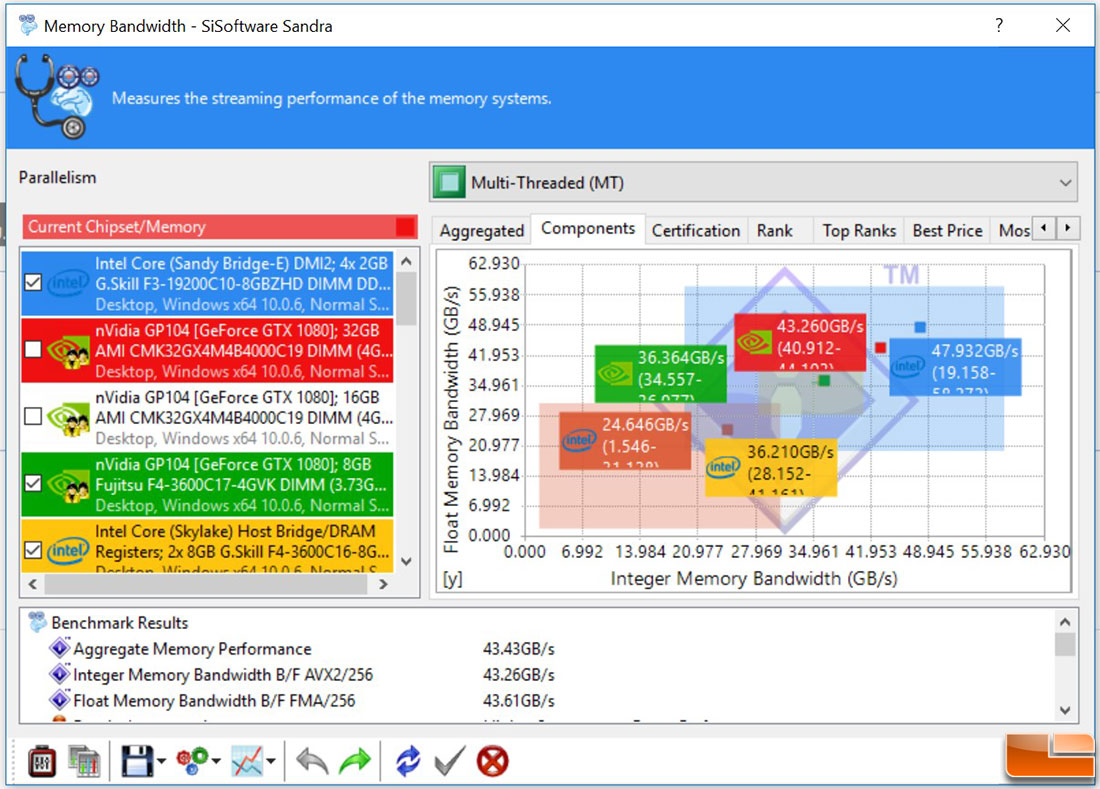The width and height of the screenshot is (1100, 789).
Task: Click the results pane scroll-up arrow
Action: click(x=1065, y=621)
